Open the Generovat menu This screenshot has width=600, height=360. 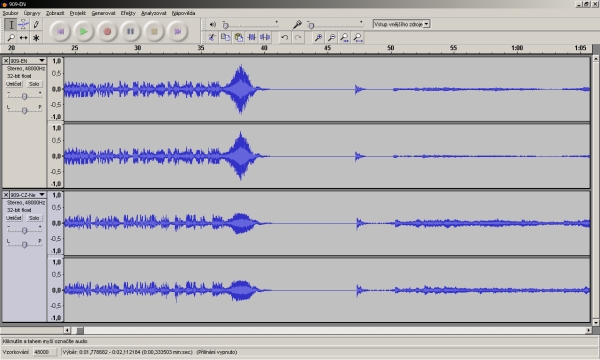click(x=103, y=13)
